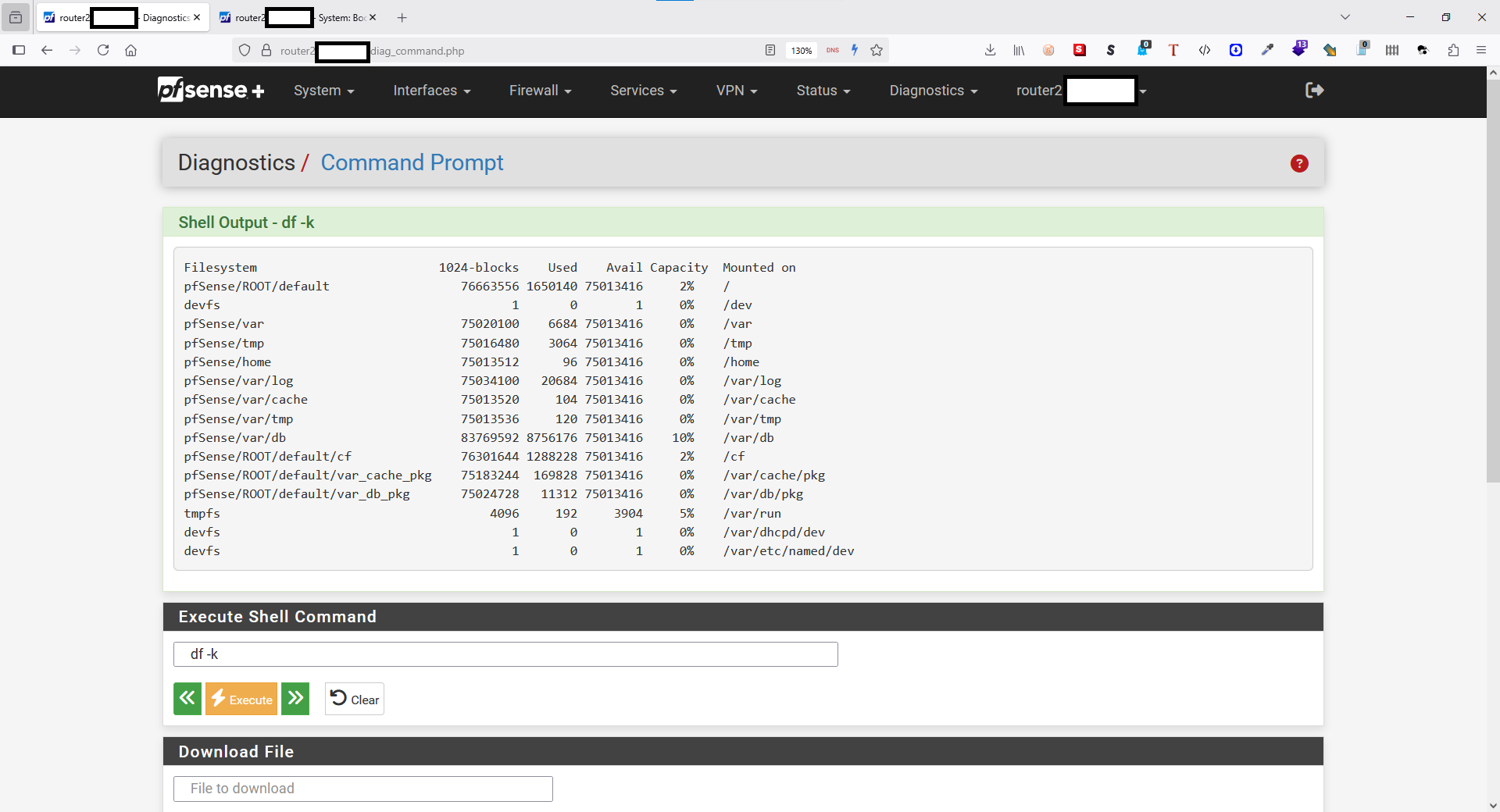
Task: Expand the router2 hostname menu
Action: pos(1081,91)
